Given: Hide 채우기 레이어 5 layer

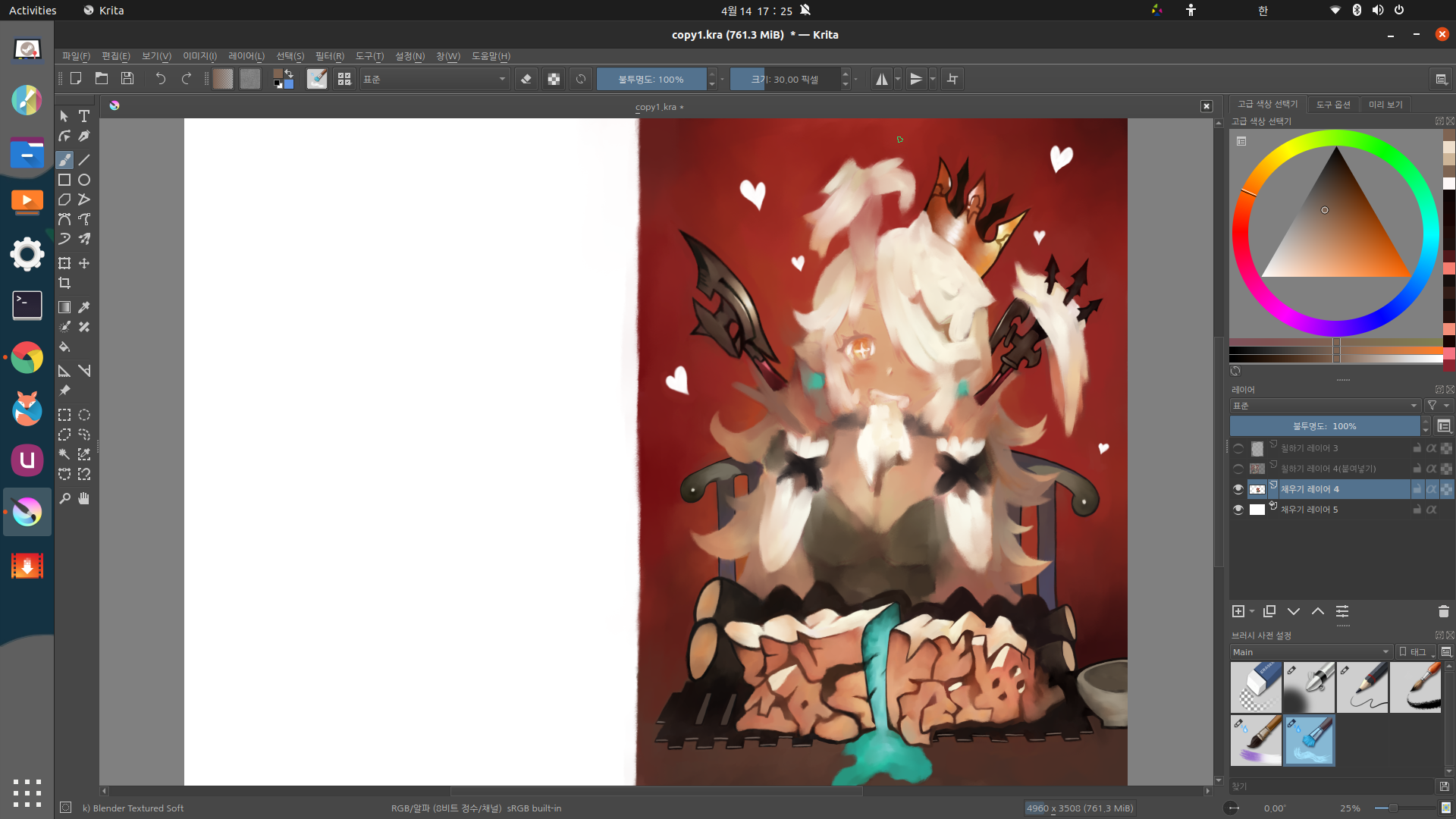Looking at the screenshot, I should 1238,510.
